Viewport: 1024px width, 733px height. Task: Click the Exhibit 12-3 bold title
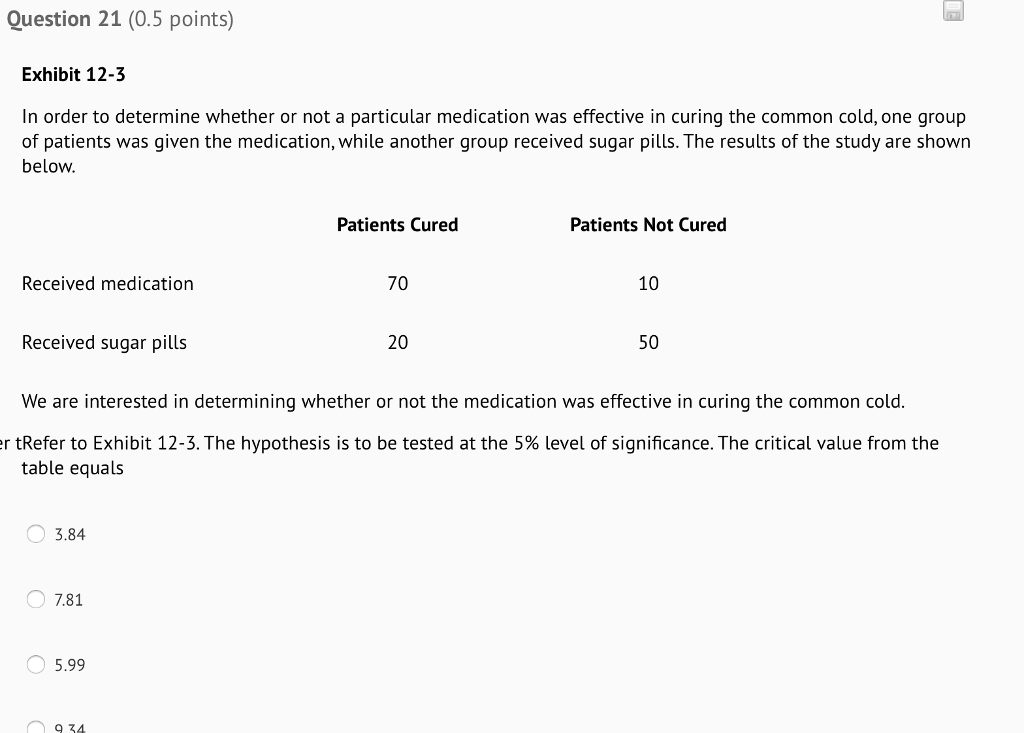[x=74, y=74]
